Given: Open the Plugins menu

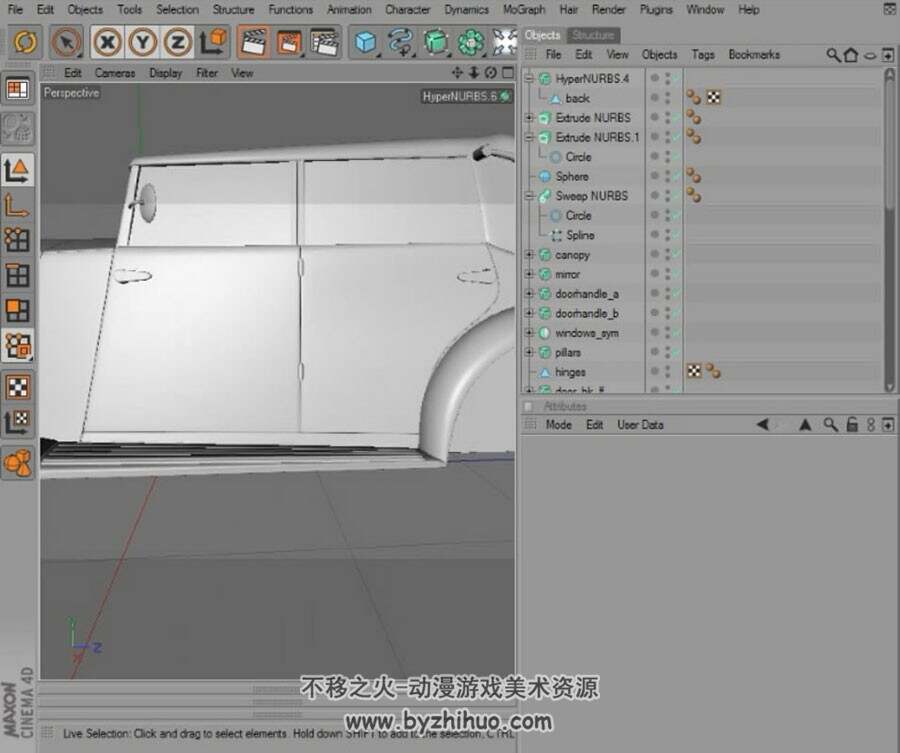Looking at the screenshot, I should (x=656, y=10).
